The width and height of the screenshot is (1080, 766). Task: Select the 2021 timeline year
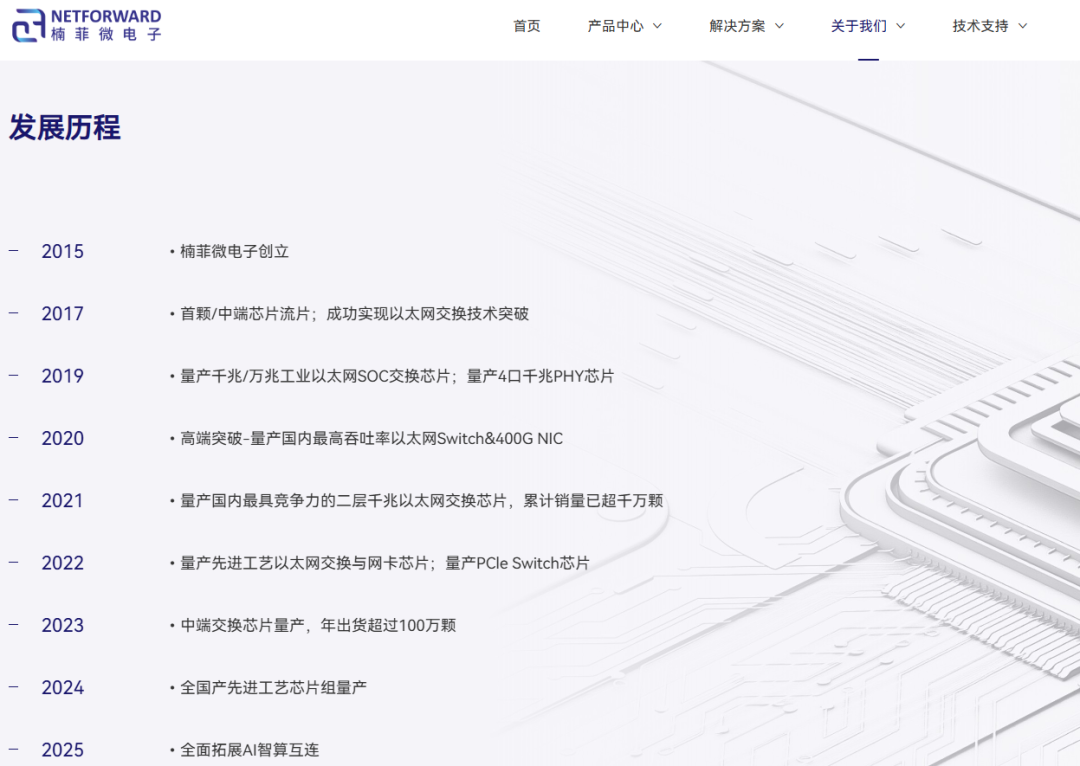tap(62, 501)
